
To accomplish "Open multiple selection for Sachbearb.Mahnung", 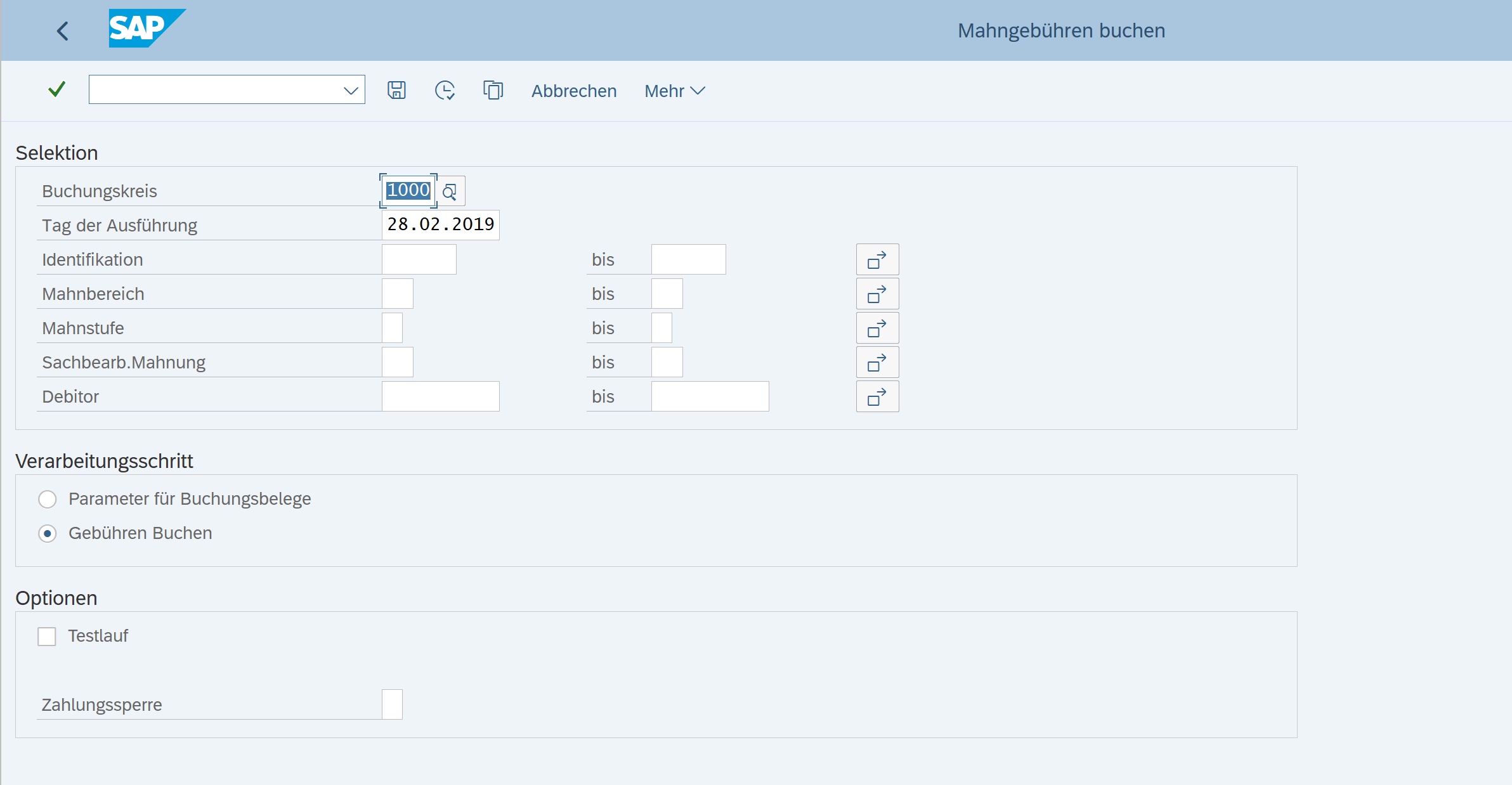I will [x=877, y=362].
